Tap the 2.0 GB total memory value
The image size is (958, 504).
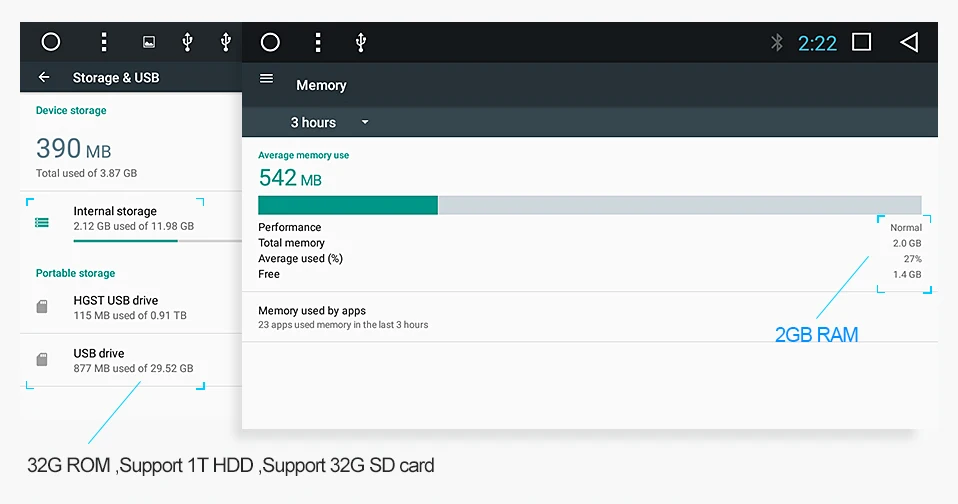click(x=907, y=243)
